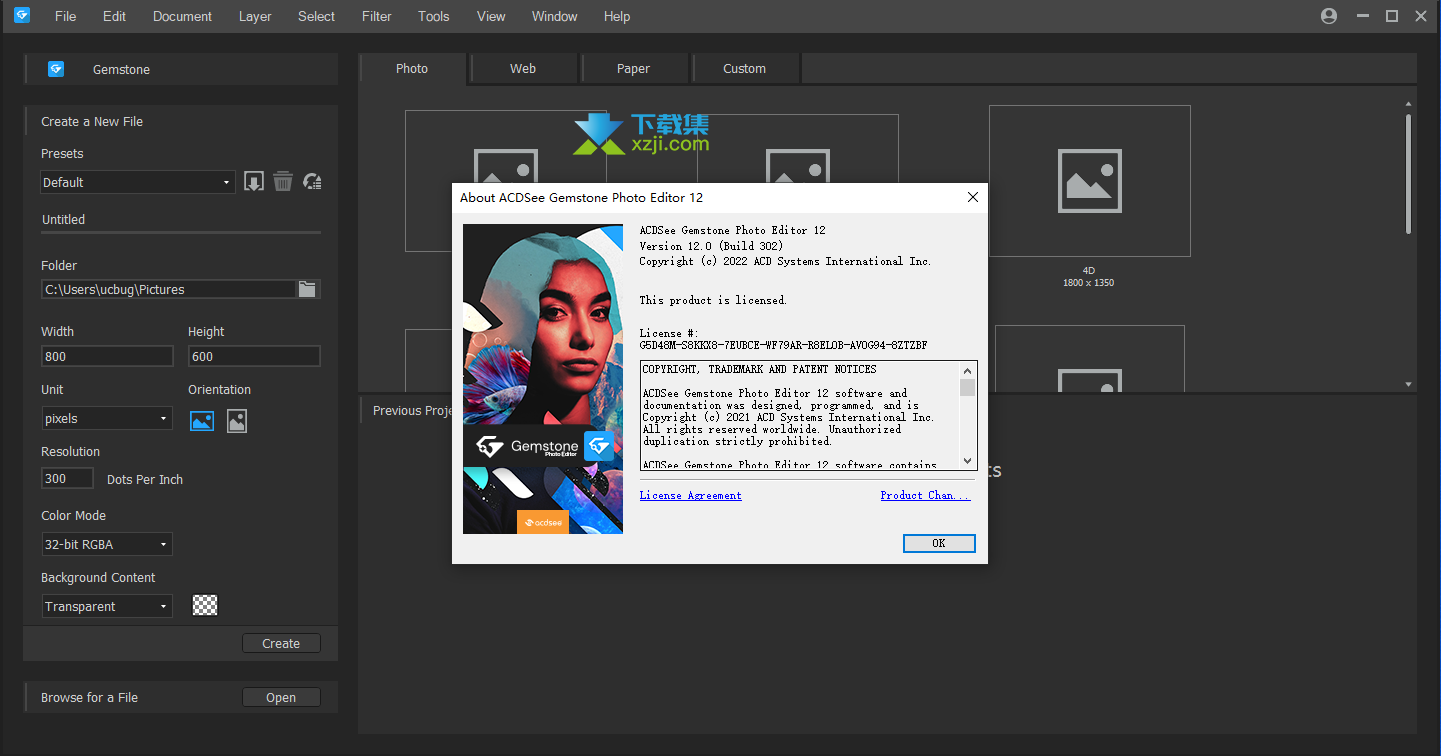
Task: Click the license key starting with G5D48M
Action: tap(783, 345)
